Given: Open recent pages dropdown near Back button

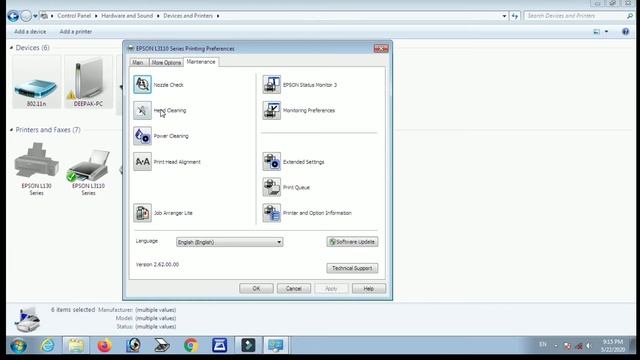Looking at the screenshot, I should click(36, 16).
